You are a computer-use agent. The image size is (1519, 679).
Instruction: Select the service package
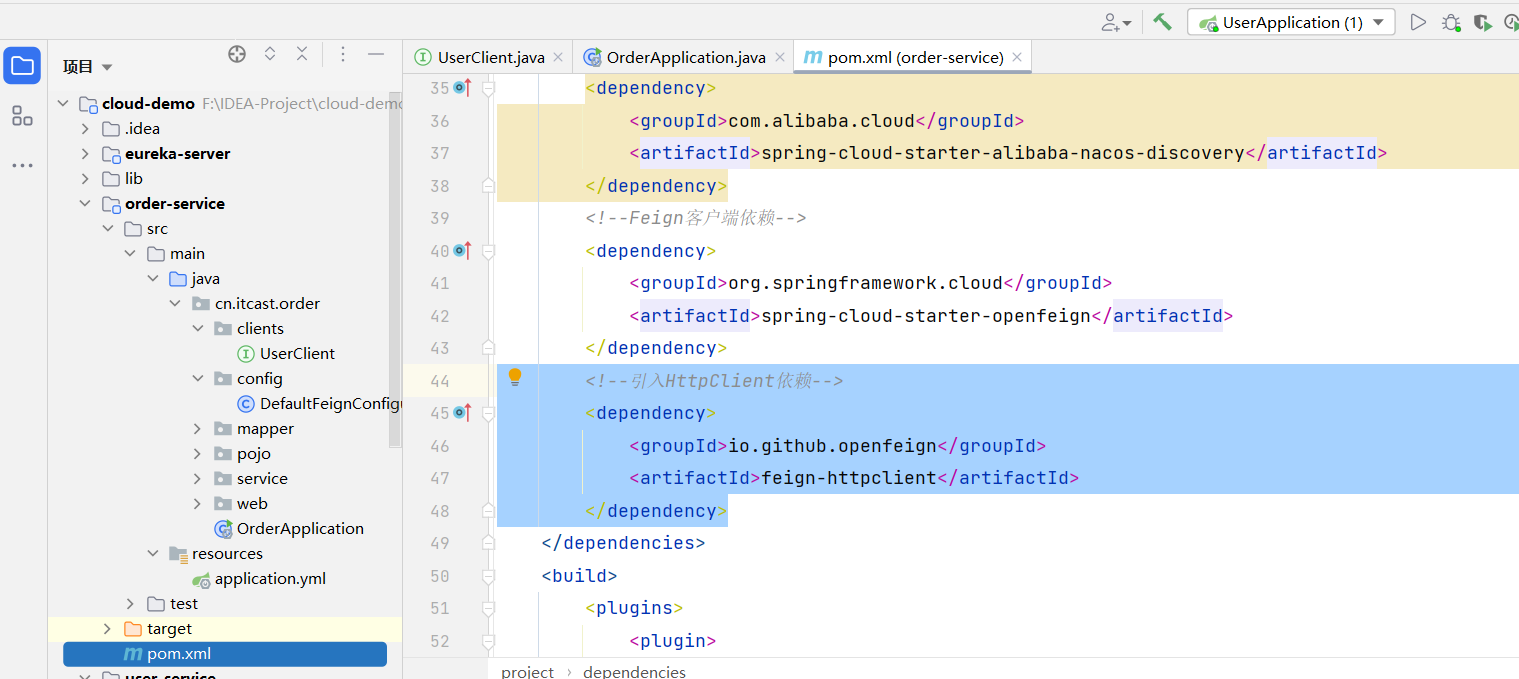click(x=262, y=479)
